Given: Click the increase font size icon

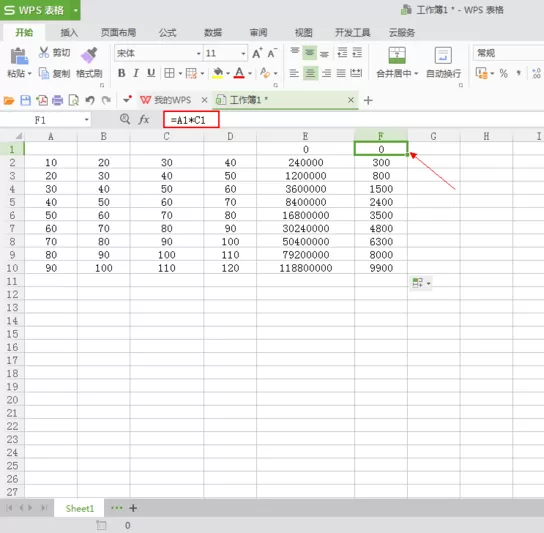Looking at the screenshot, I should pyautogui.click(x=257, y=53).
